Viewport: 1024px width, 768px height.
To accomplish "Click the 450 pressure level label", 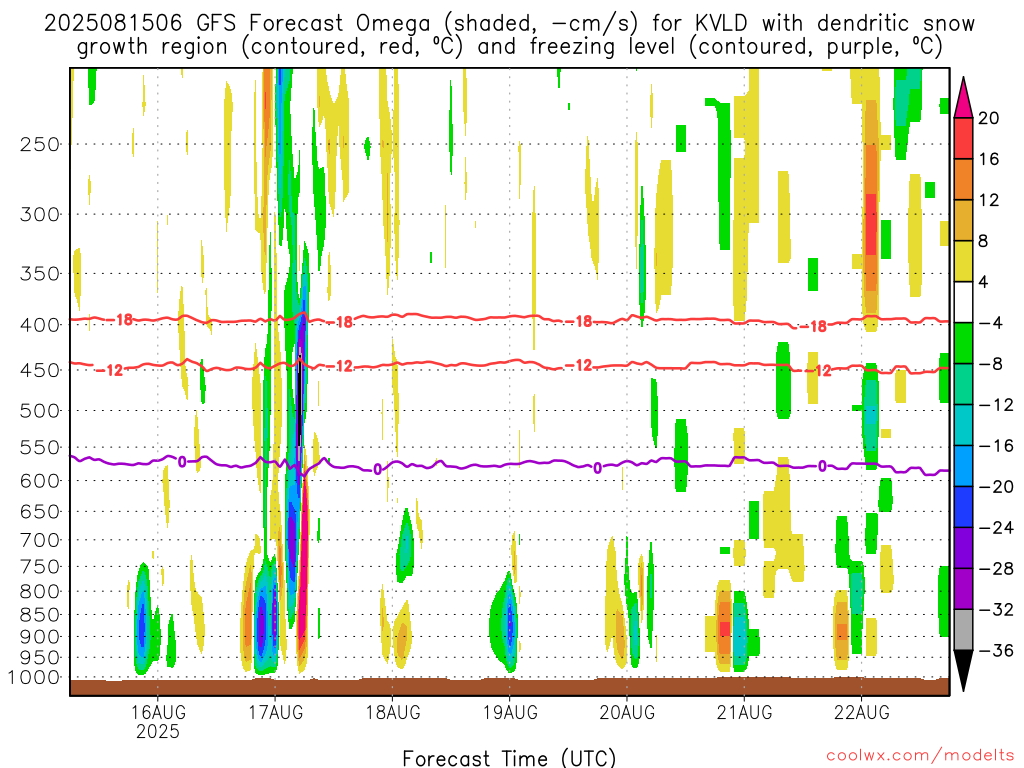I will point(40,370).
